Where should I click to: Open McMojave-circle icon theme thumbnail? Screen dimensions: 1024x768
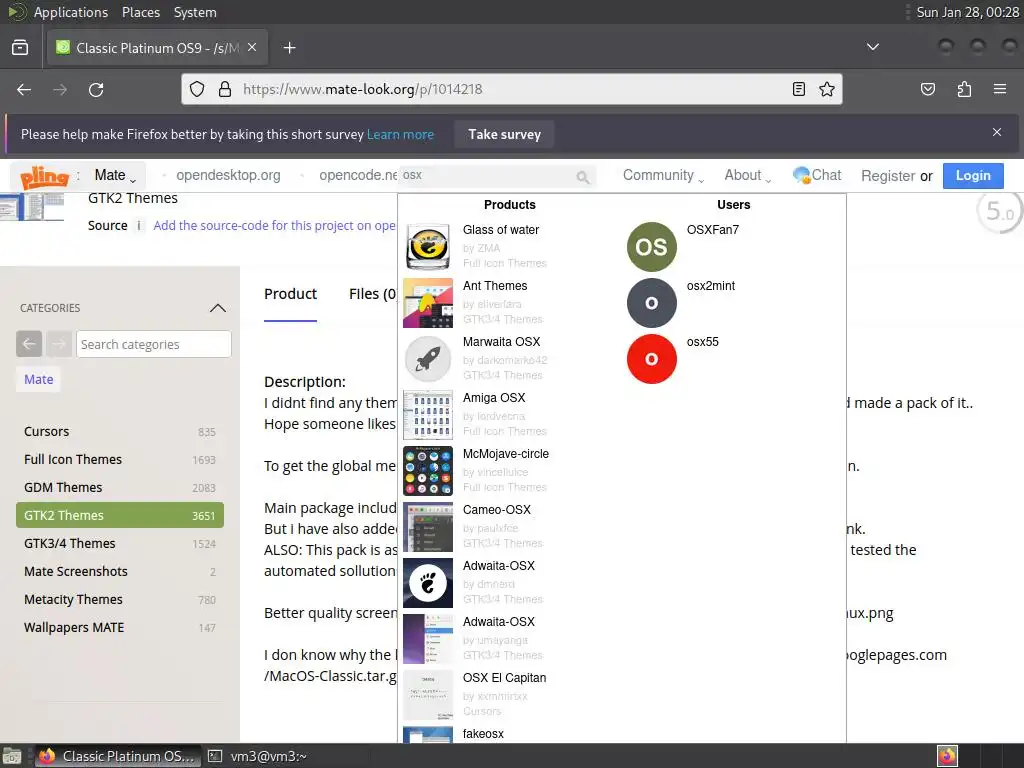(428, 471)
